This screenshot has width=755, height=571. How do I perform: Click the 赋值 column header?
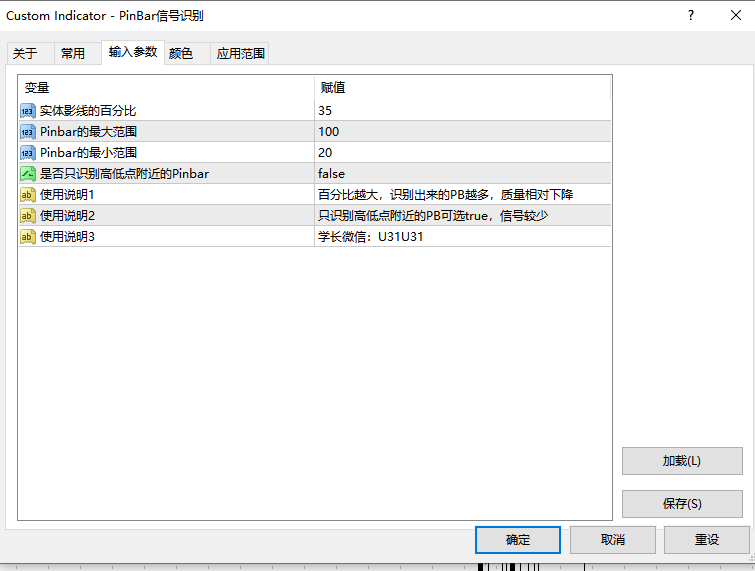[x=463, y=88]
